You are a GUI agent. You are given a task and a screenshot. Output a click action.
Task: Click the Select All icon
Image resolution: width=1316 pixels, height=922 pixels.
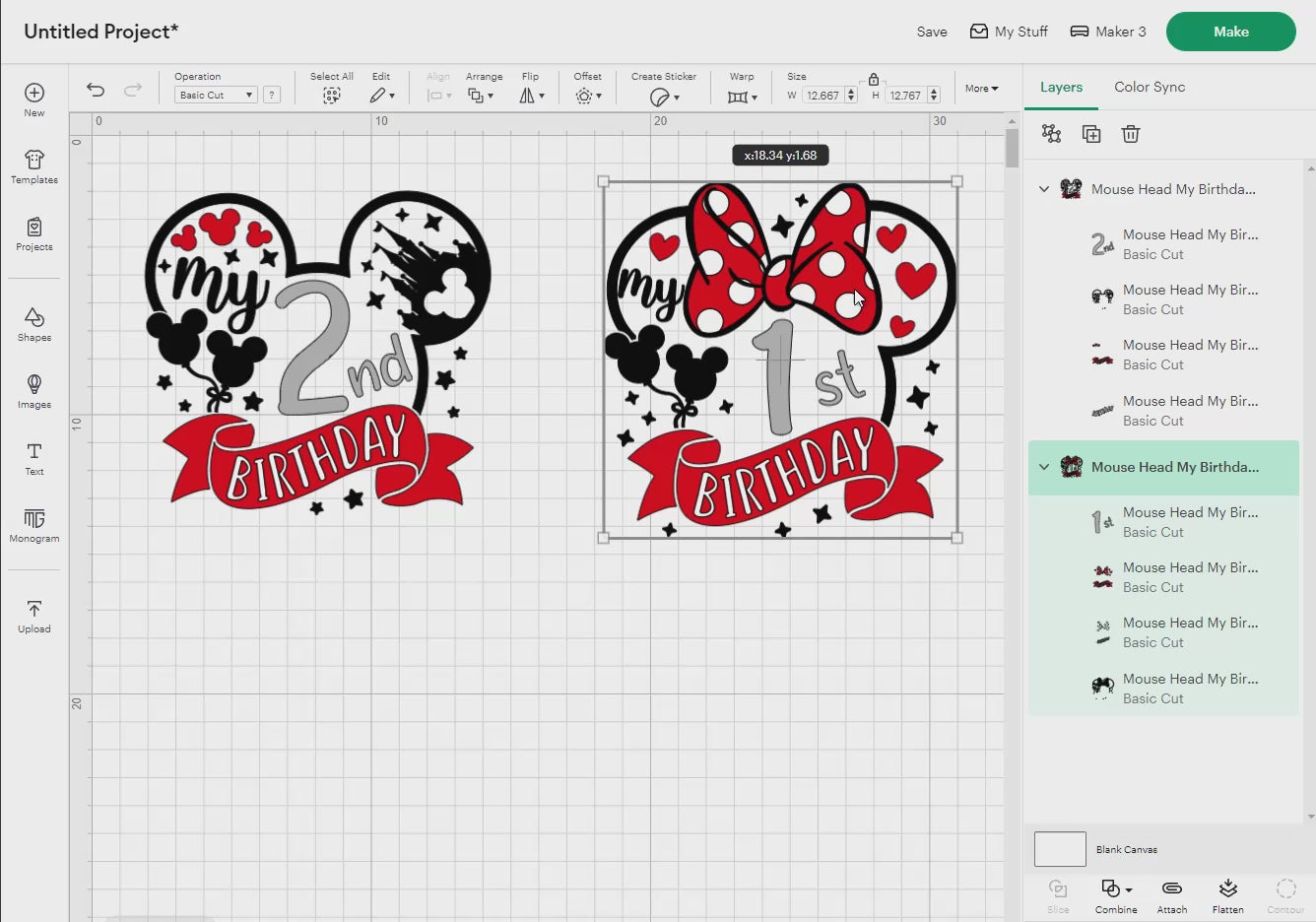click(x=332, y=96)
